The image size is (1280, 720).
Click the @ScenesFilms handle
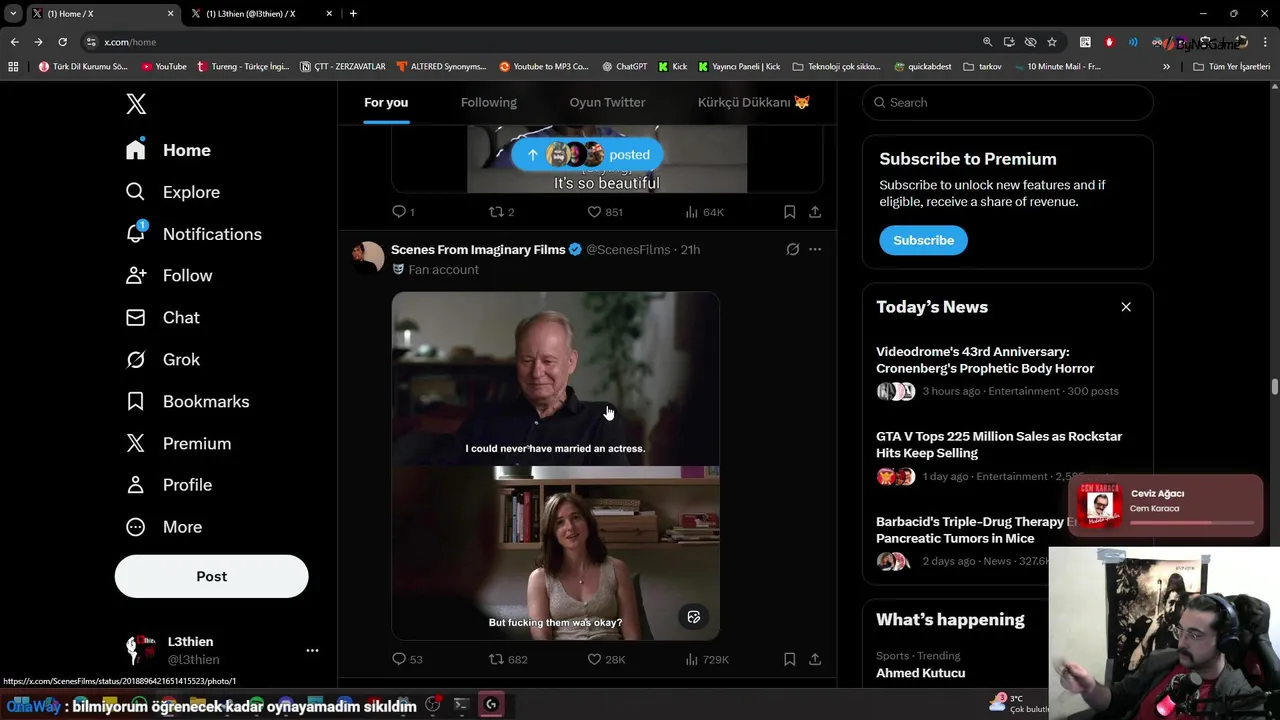[x=628, y=250]
